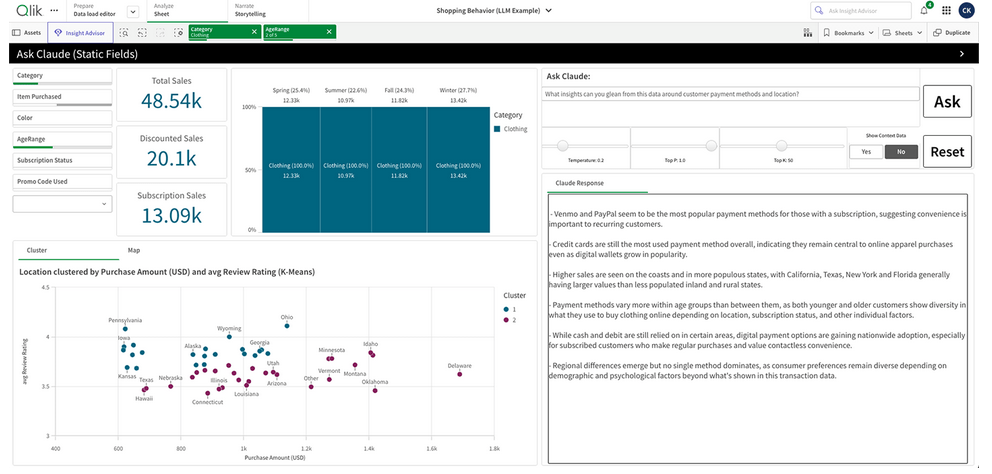
Task: Open the insight chart grid icon
Action: 807,33
